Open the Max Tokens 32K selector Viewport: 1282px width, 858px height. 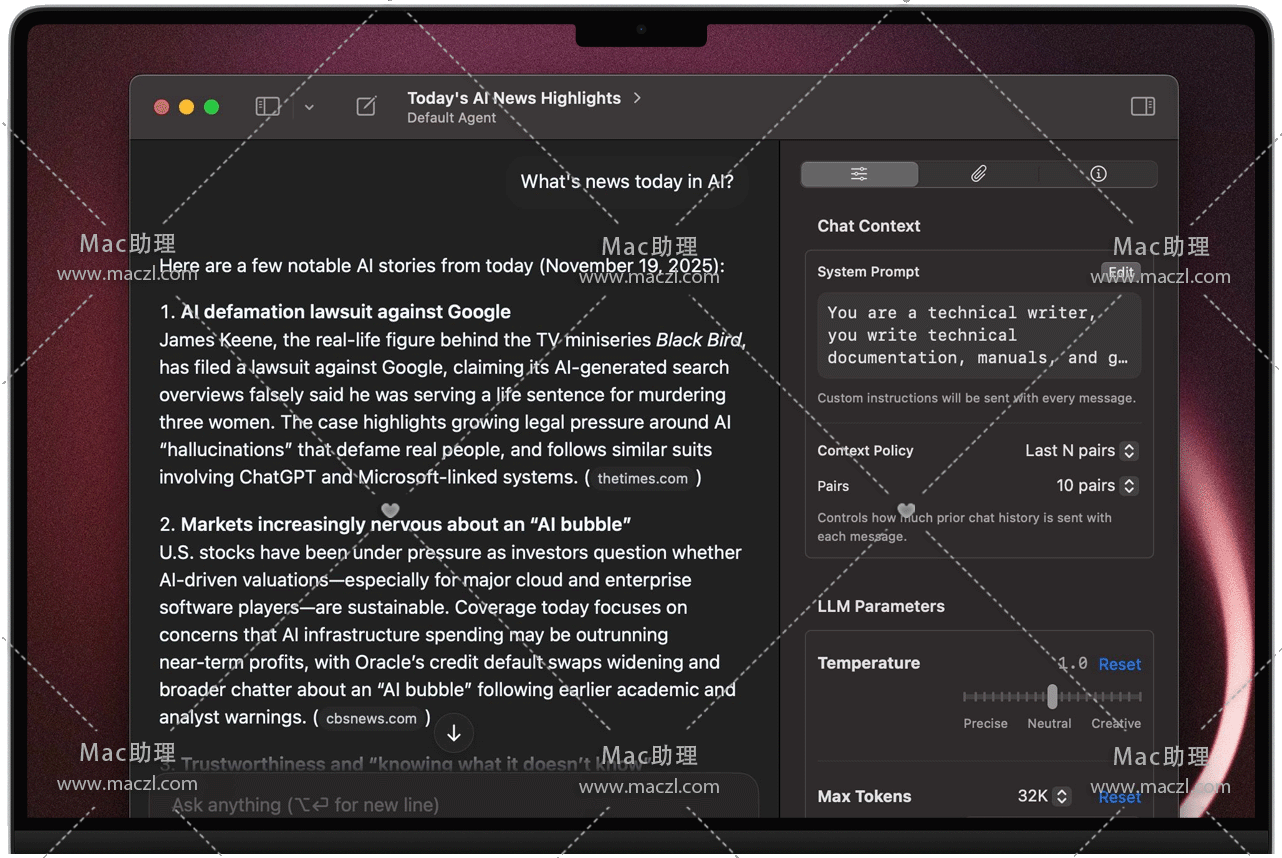(x=1043, y=797)
